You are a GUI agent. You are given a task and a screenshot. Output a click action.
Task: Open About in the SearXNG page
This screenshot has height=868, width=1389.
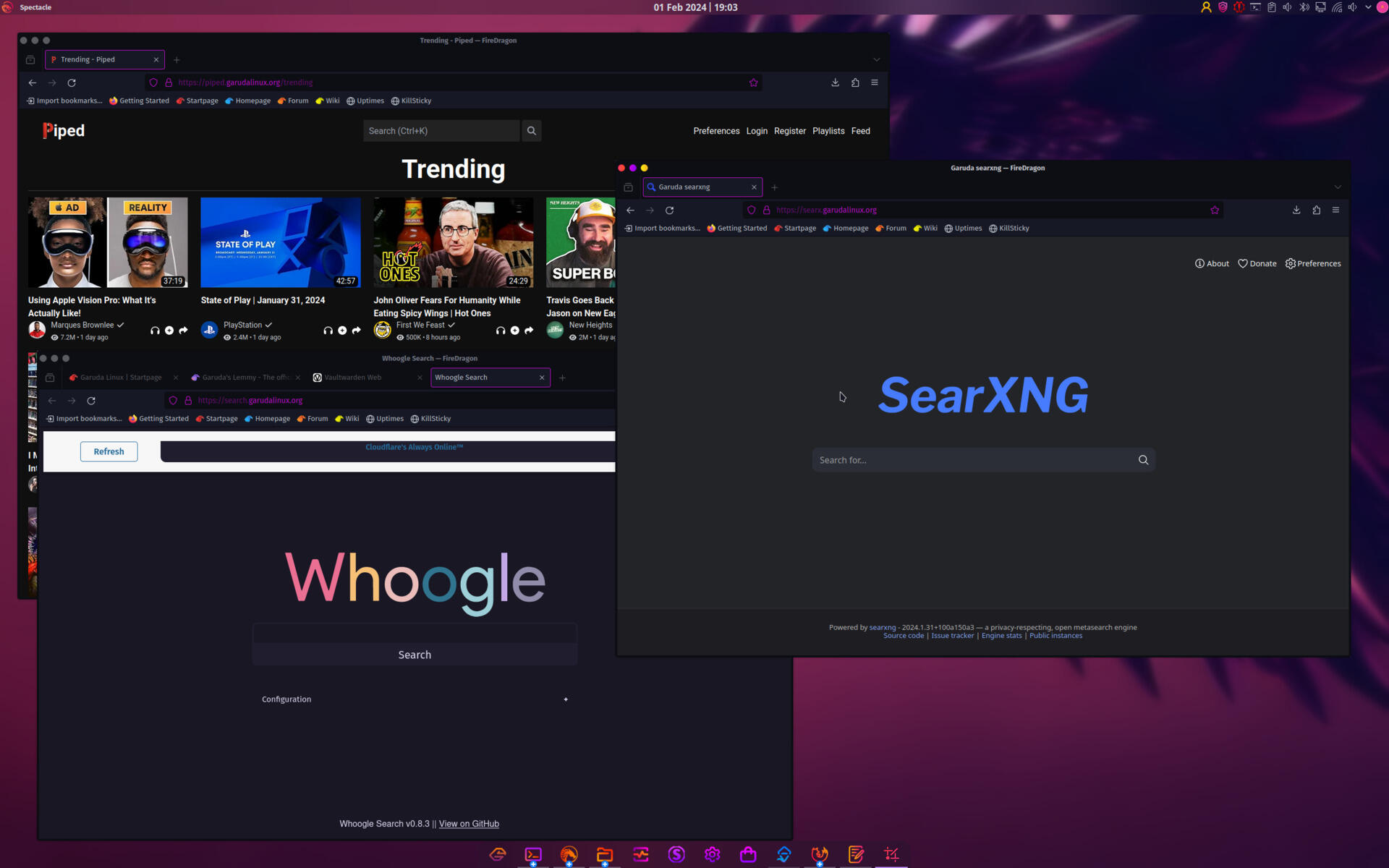coord(1212,263)
